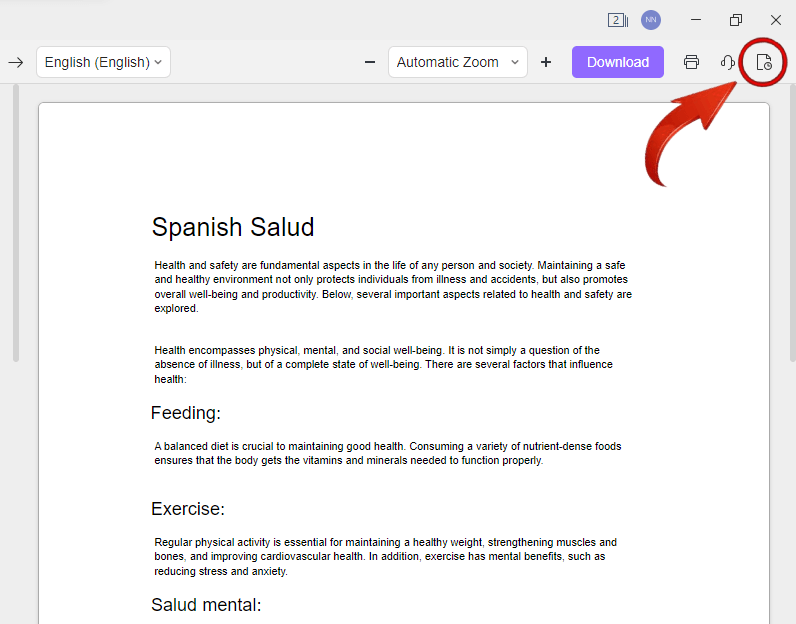Click the Exercise: heading
This screenshot has height=624, width=796.
pyautogui.click(x=188, y=509)
